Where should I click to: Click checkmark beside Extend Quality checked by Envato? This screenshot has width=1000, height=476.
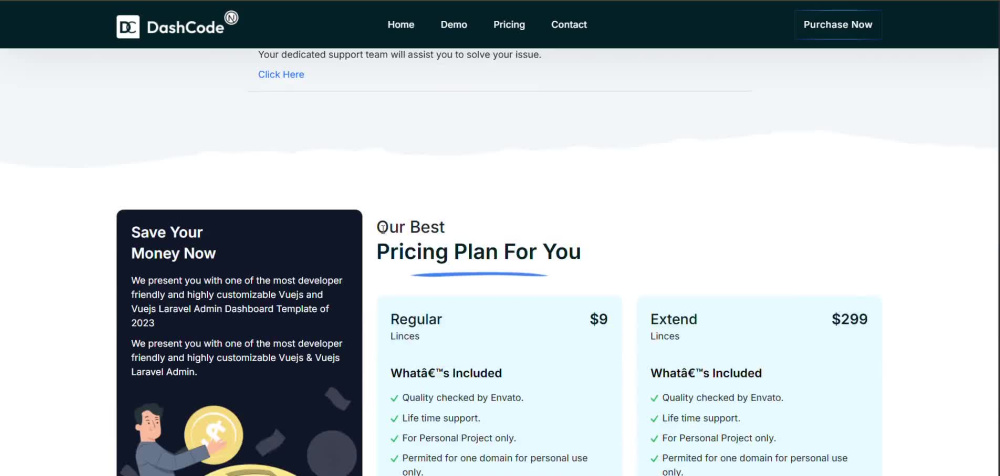654,398
